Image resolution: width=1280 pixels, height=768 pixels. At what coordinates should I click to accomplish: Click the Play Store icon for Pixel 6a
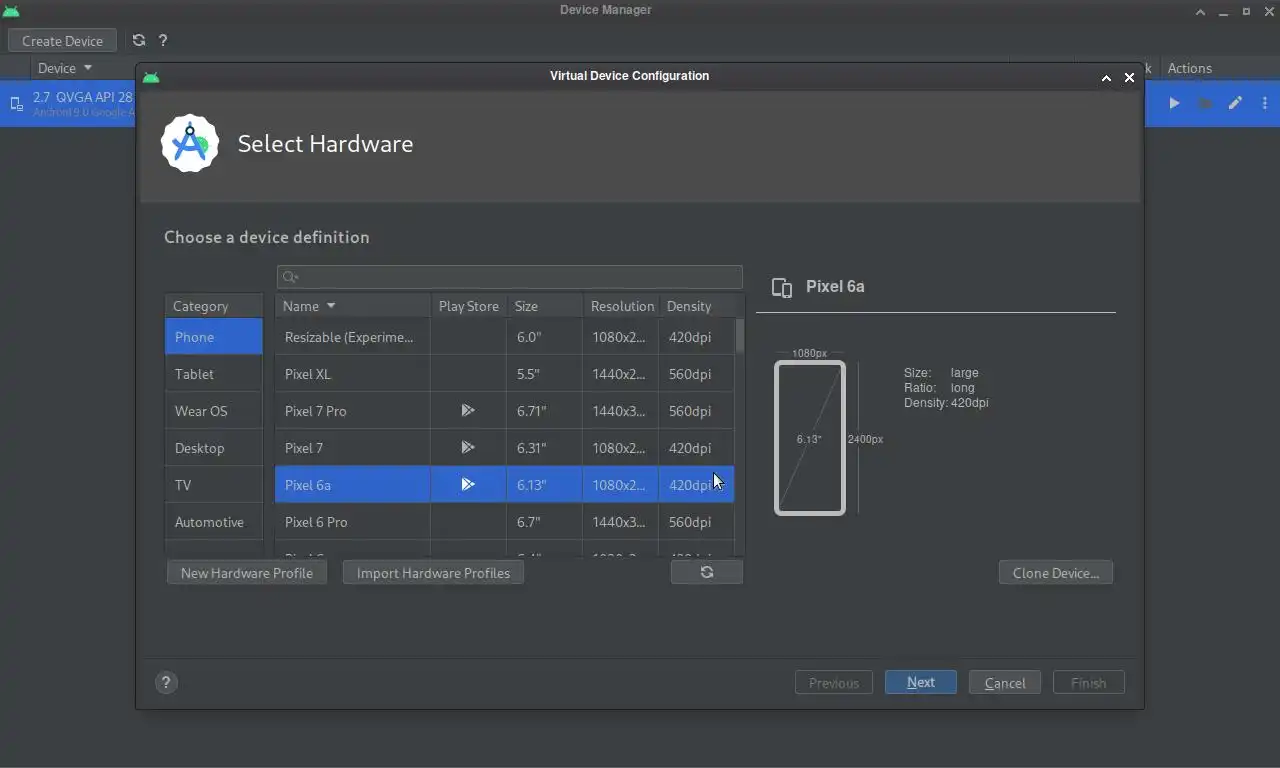(x=467, y=484)
